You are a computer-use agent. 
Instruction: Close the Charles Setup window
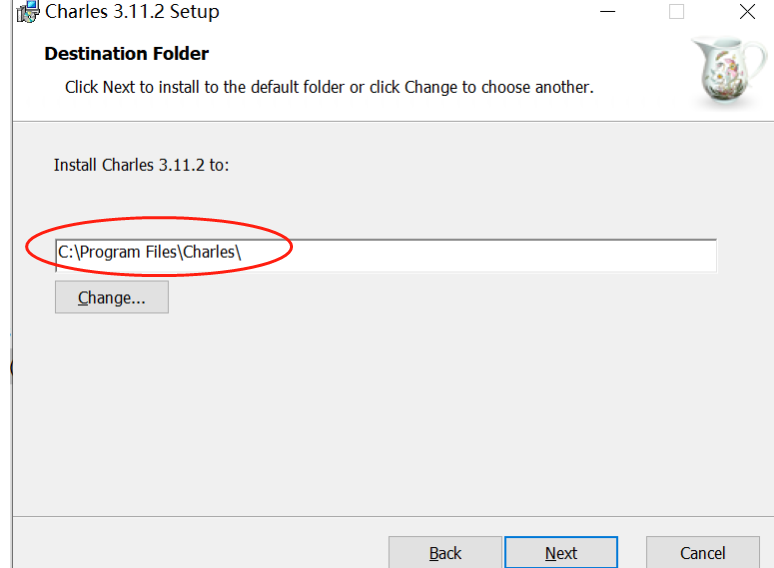[x=747, y=12]
